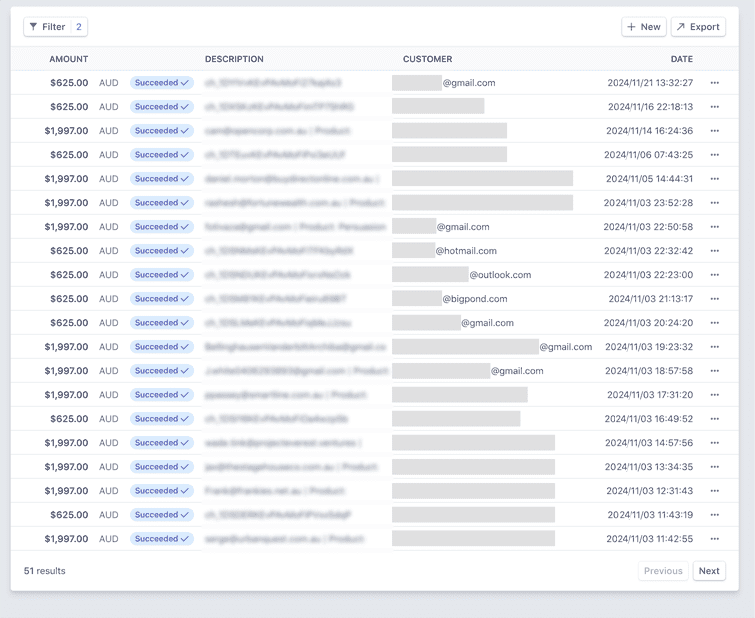The width and height of the screenshot is (755, 618).
Task: Open more options for the 11:42:55 payment
Action: [x=715, y=539]
